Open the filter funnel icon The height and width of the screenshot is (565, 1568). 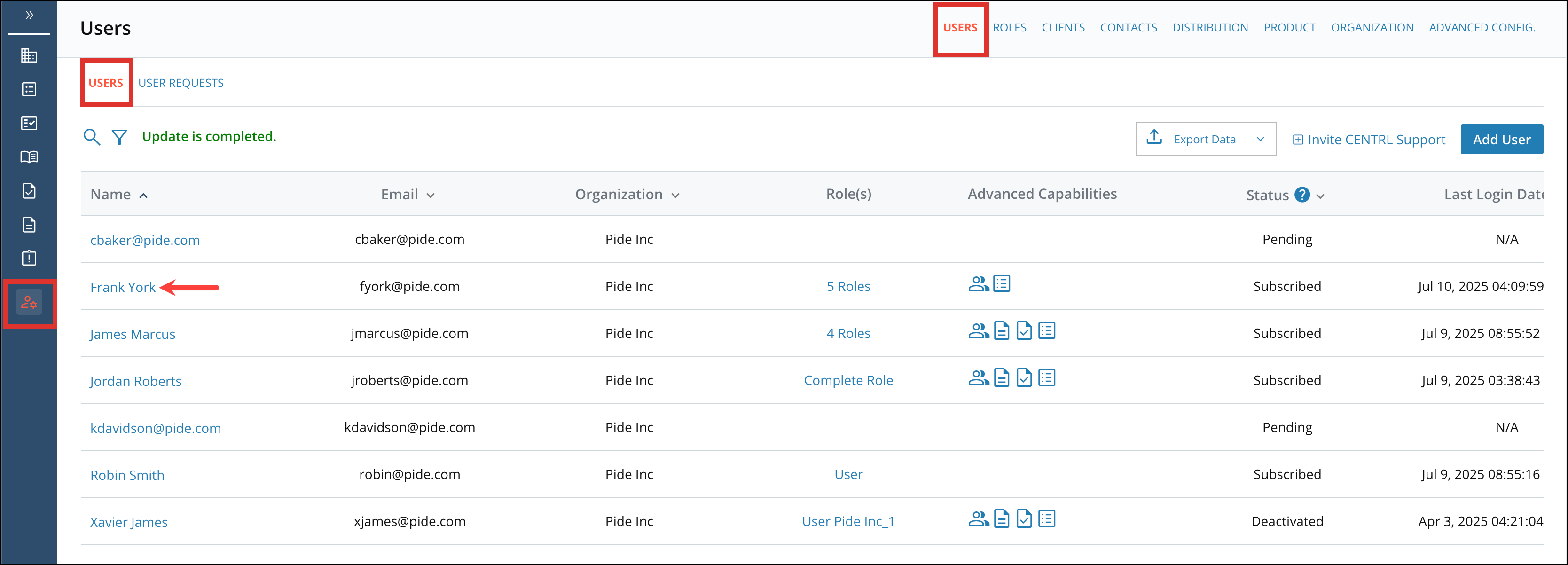click(x=119, y=137)
